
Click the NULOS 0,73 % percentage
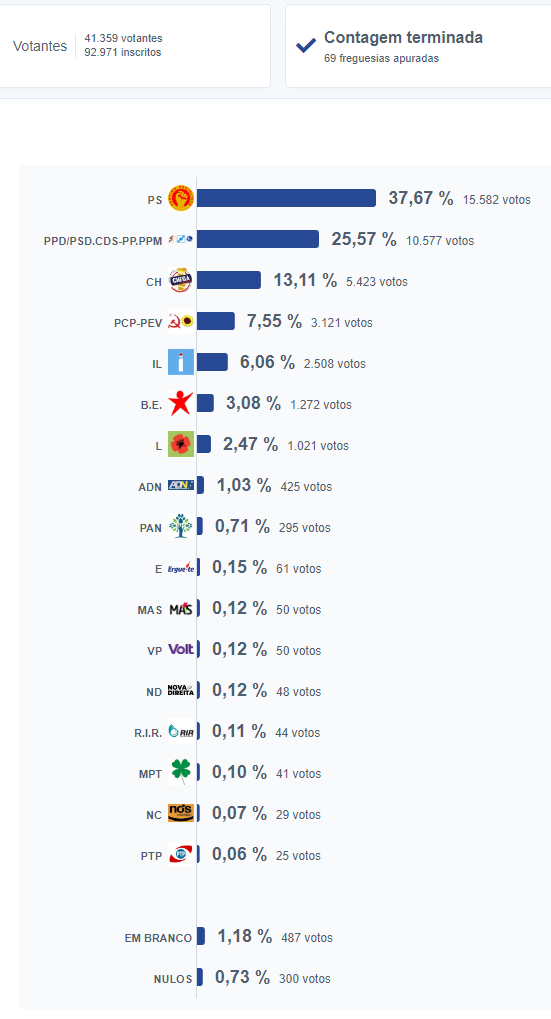pyautogui.click(x=242, y=977)
